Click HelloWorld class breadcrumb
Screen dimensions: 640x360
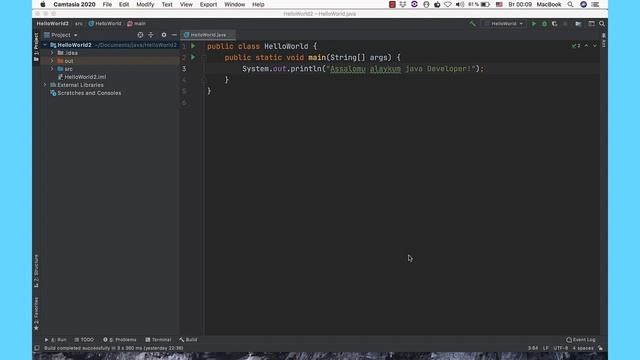pyautogui.click(x=105, y=24)
